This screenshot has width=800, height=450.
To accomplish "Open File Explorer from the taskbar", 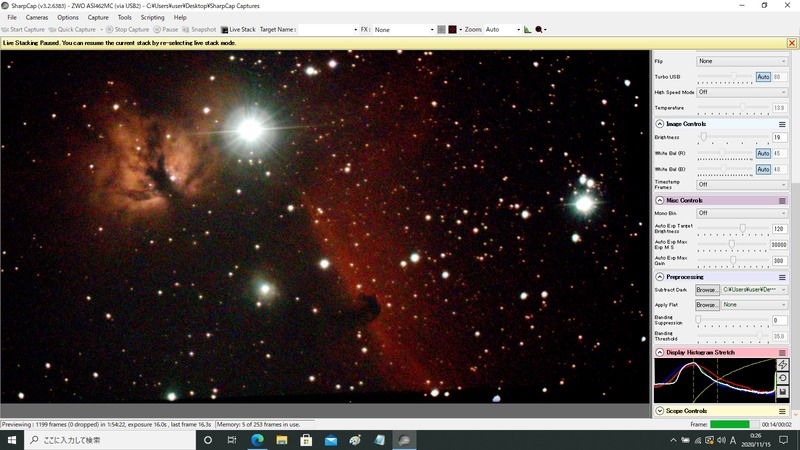I will [x=282, y=440].
